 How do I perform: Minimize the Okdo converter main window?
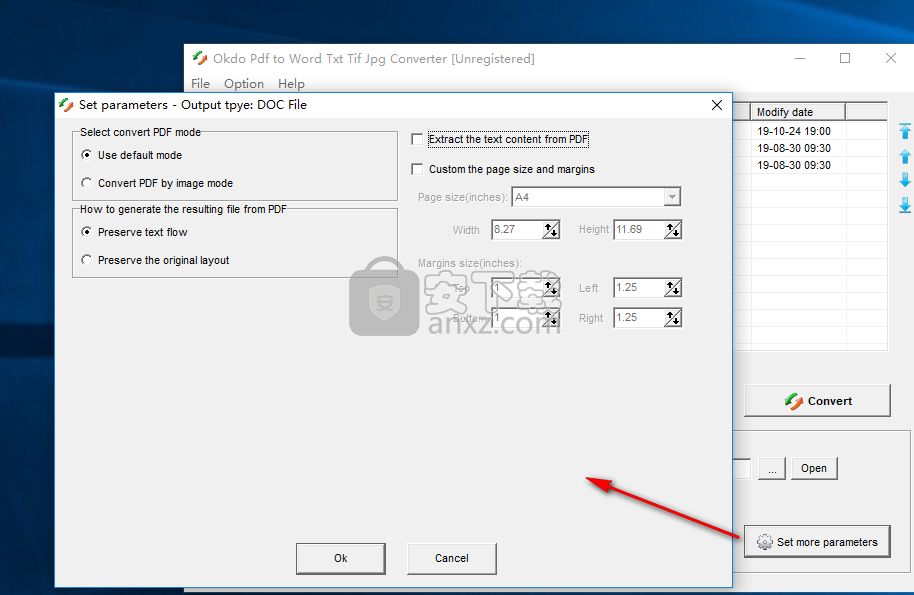pyautogui.click(x=800, y=58)
